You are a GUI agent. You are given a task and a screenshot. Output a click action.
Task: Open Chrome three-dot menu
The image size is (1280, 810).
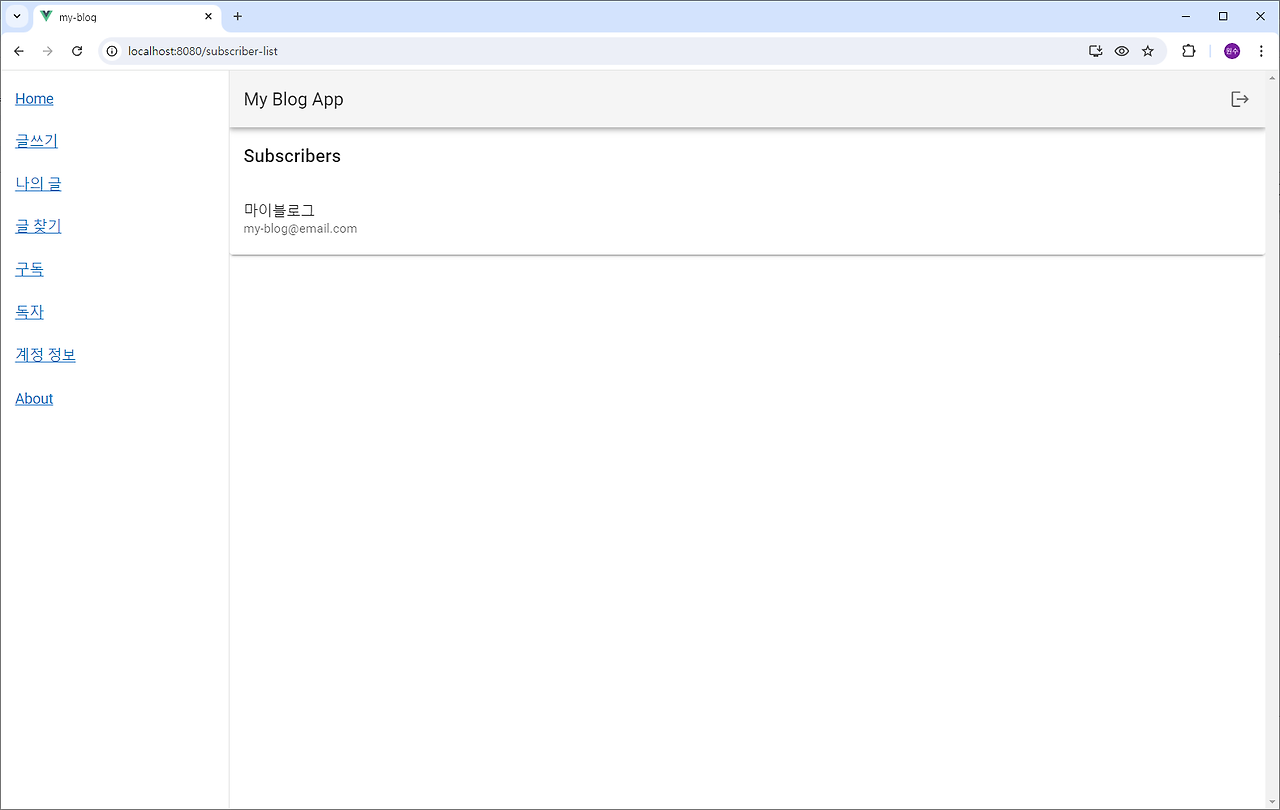pos(1261,51)
